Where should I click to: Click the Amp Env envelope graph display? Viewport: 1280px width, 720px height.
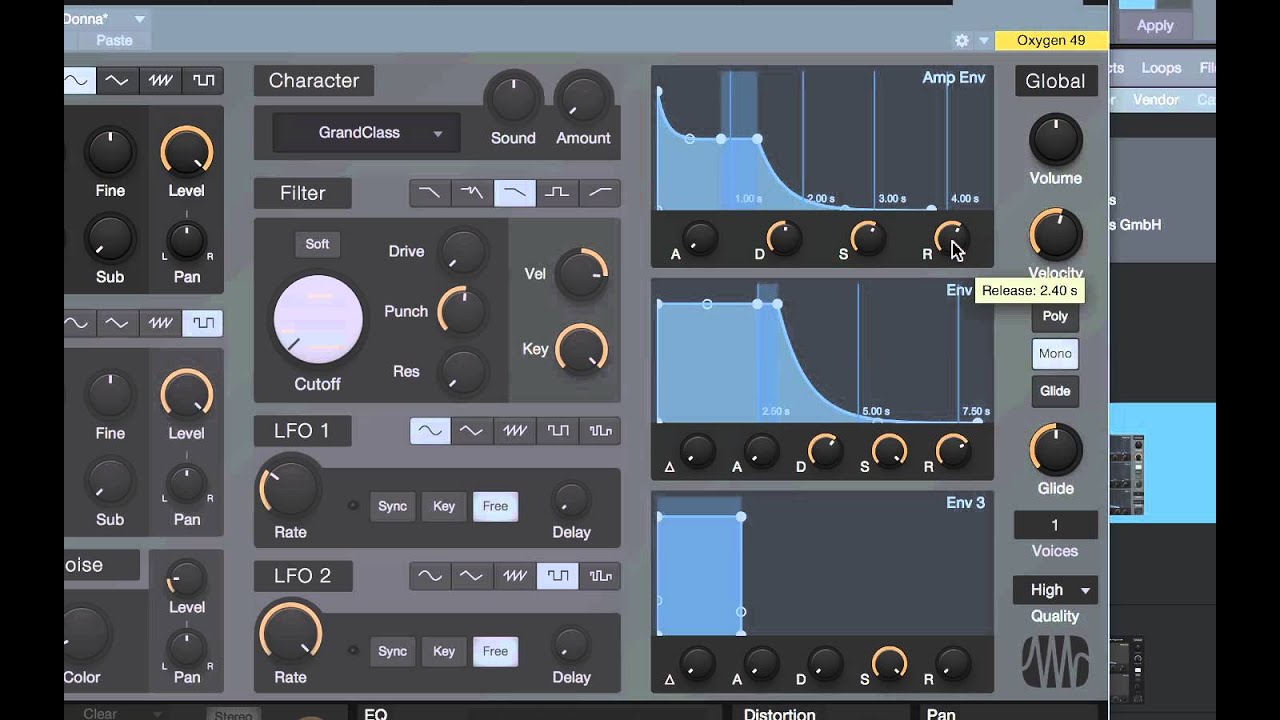click(823, 138)
